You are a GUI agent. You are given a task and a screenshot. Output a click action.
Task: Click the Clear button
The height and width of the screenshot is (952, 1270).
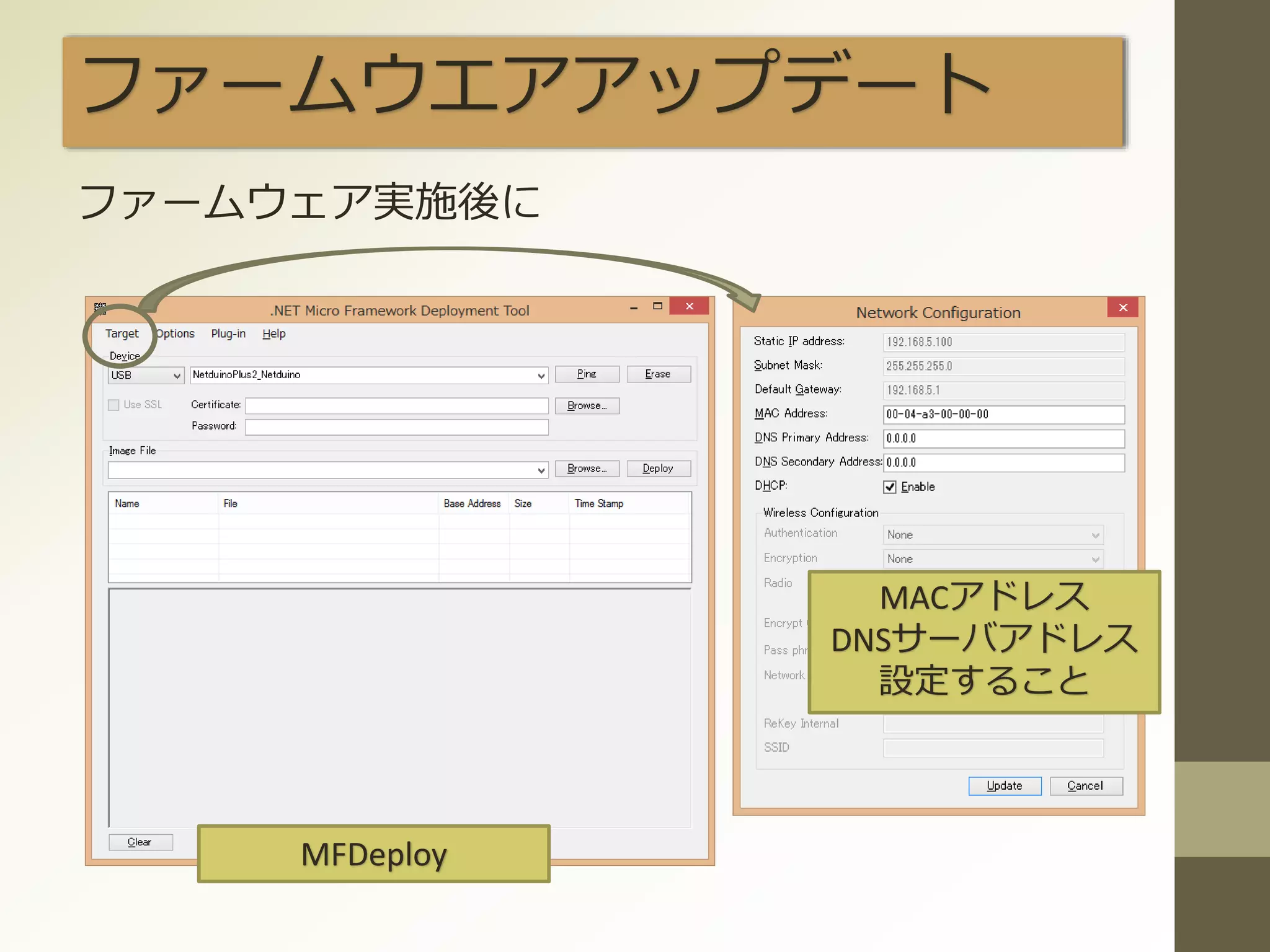click(x=141, y=842)
